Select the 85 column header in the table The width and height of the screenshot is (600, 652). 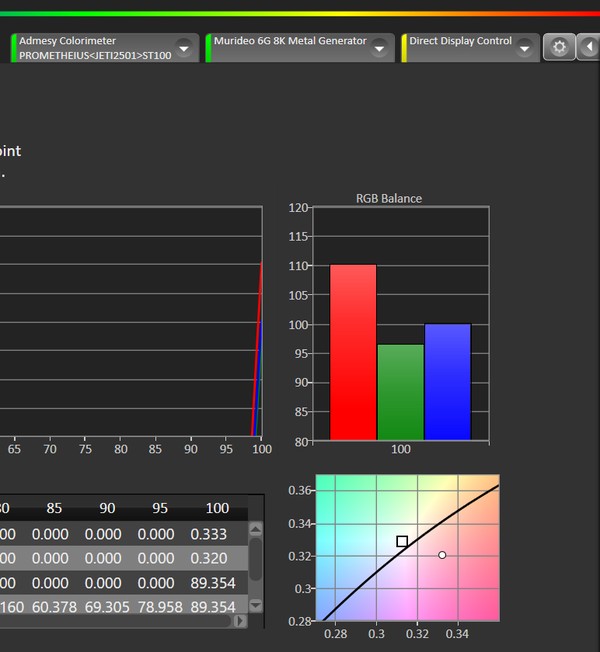tap(54, 508)
